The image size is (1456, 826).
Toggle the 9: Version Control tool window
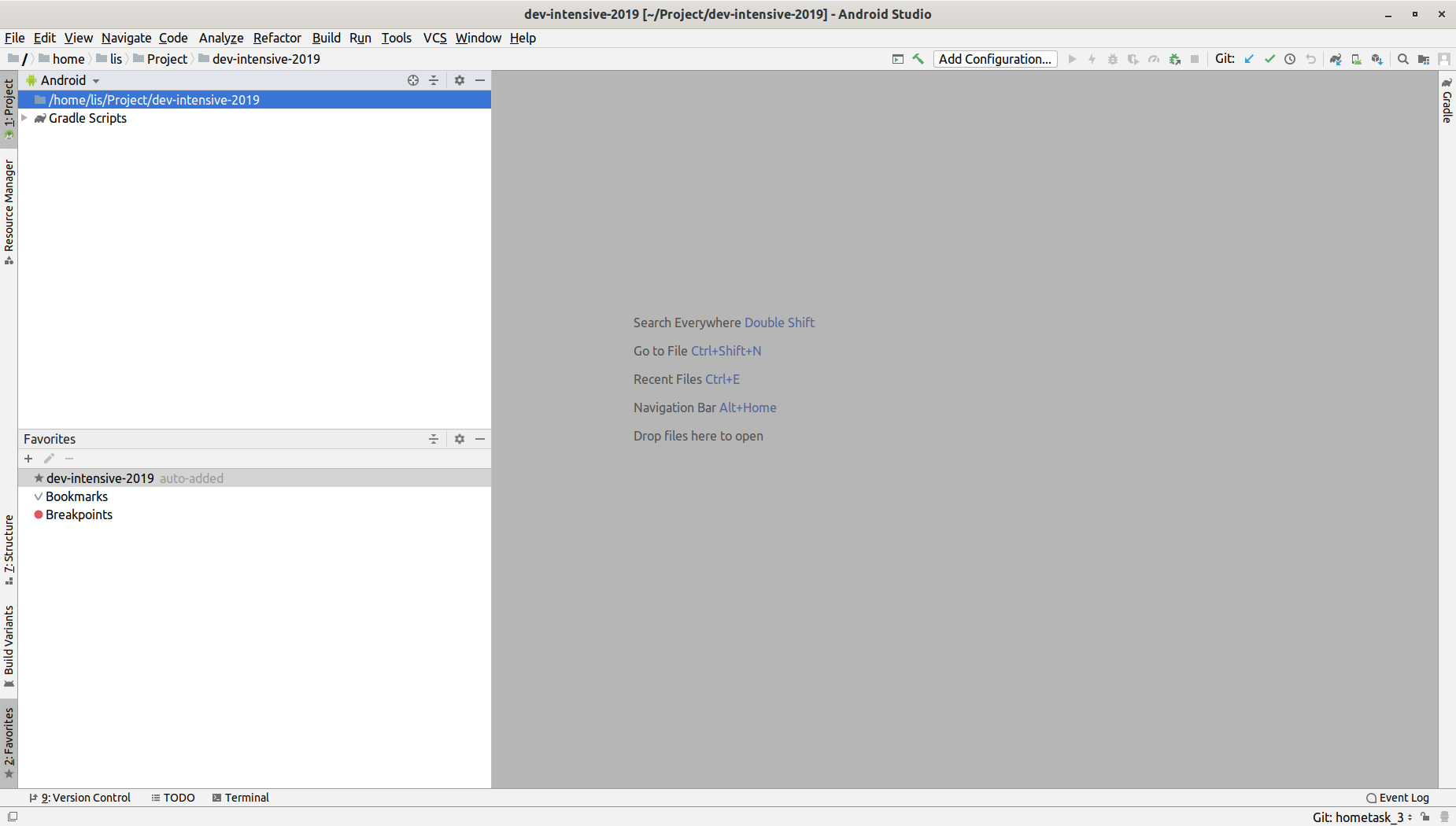tap(79, 798)
